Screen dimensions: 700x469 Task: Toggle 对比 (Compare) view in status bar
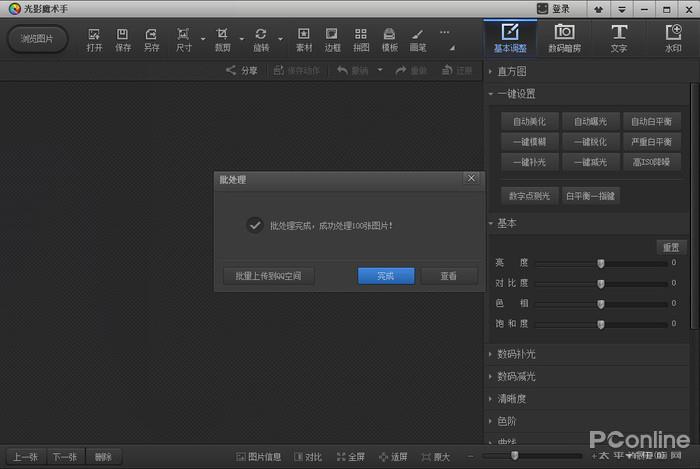[x=307, y=457]
